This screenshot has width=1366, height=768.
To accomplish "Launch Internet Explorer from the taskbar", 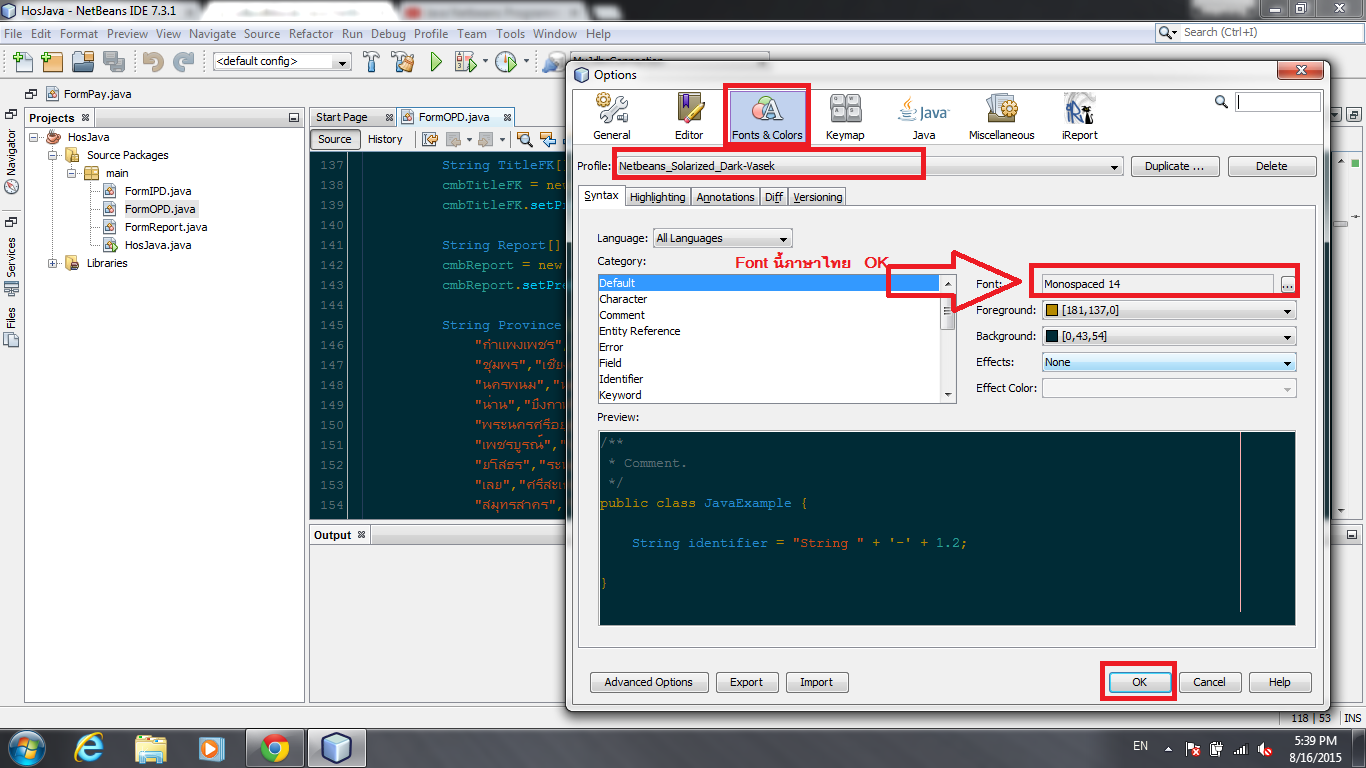I will click(x=89, y=748).
